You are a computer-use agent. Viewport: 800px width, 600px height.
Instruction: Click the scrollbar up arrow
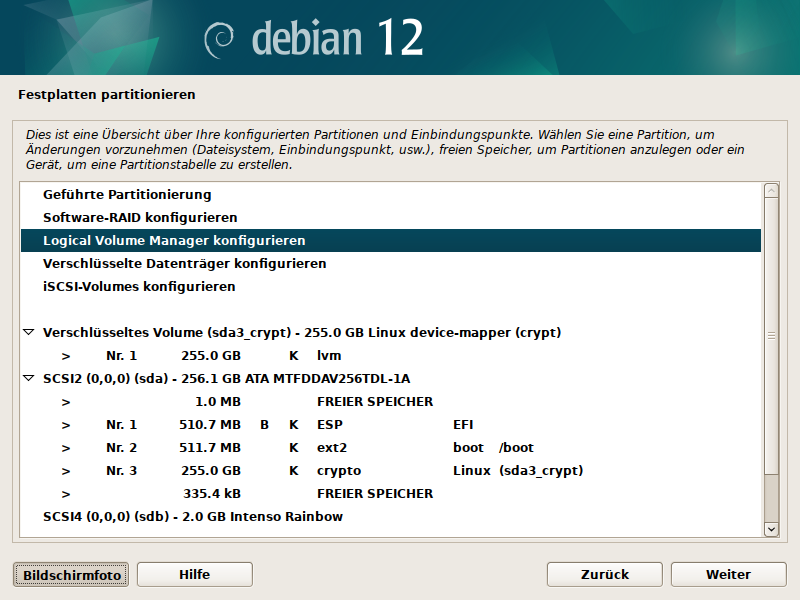pyautogui.click(x=771, y=190)
